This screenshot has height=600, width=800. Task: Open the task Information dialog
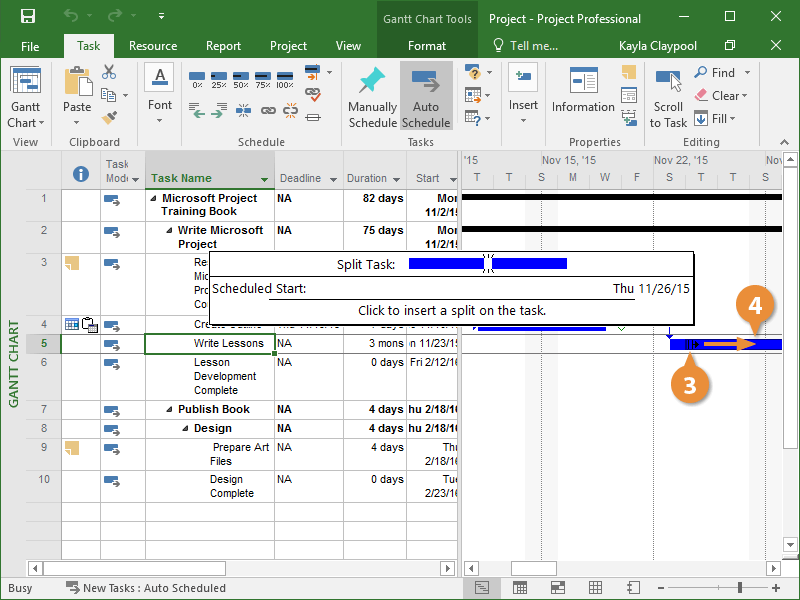pos(583,91)
